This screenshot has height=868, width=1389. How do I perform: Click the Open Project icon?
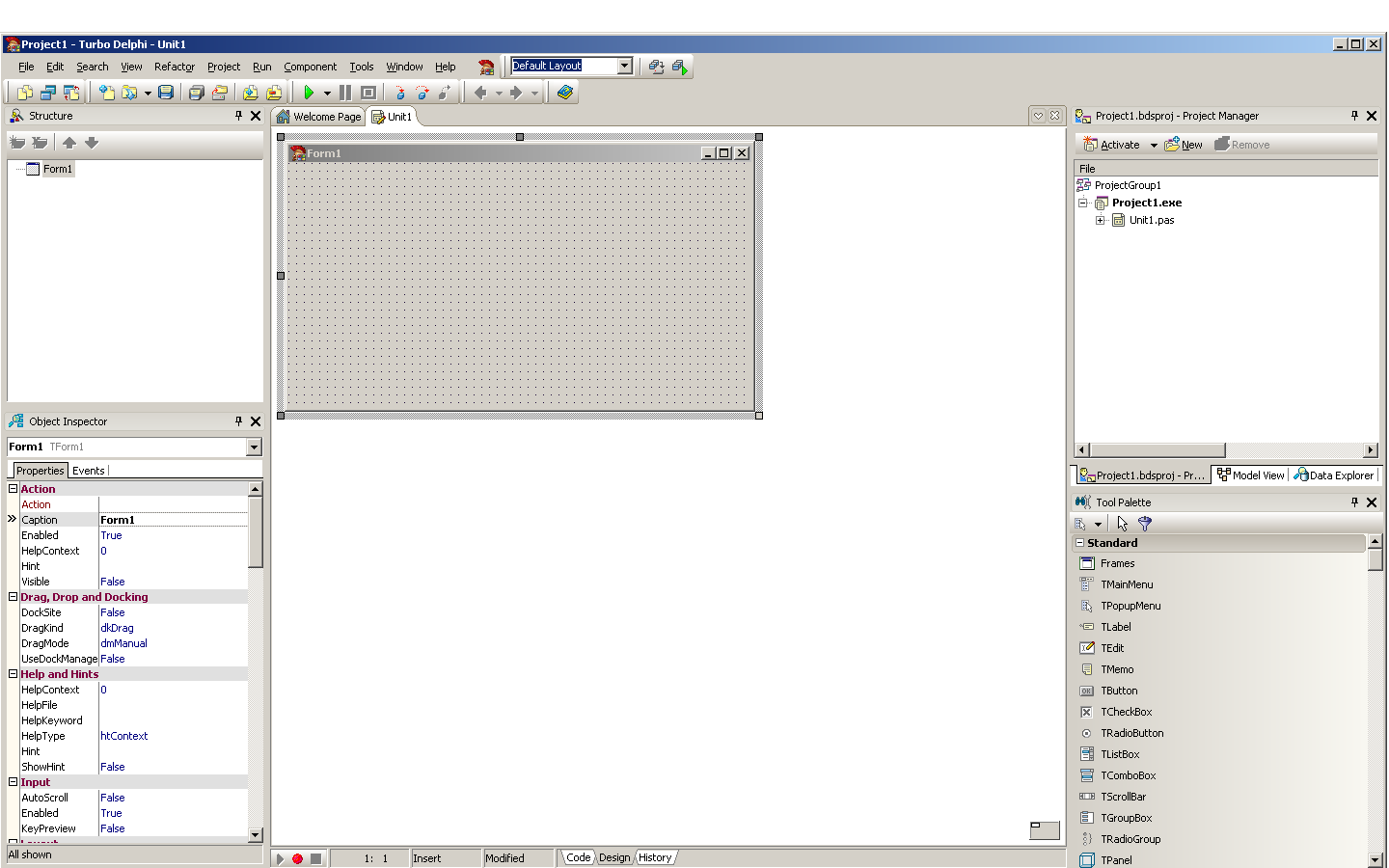220,93
